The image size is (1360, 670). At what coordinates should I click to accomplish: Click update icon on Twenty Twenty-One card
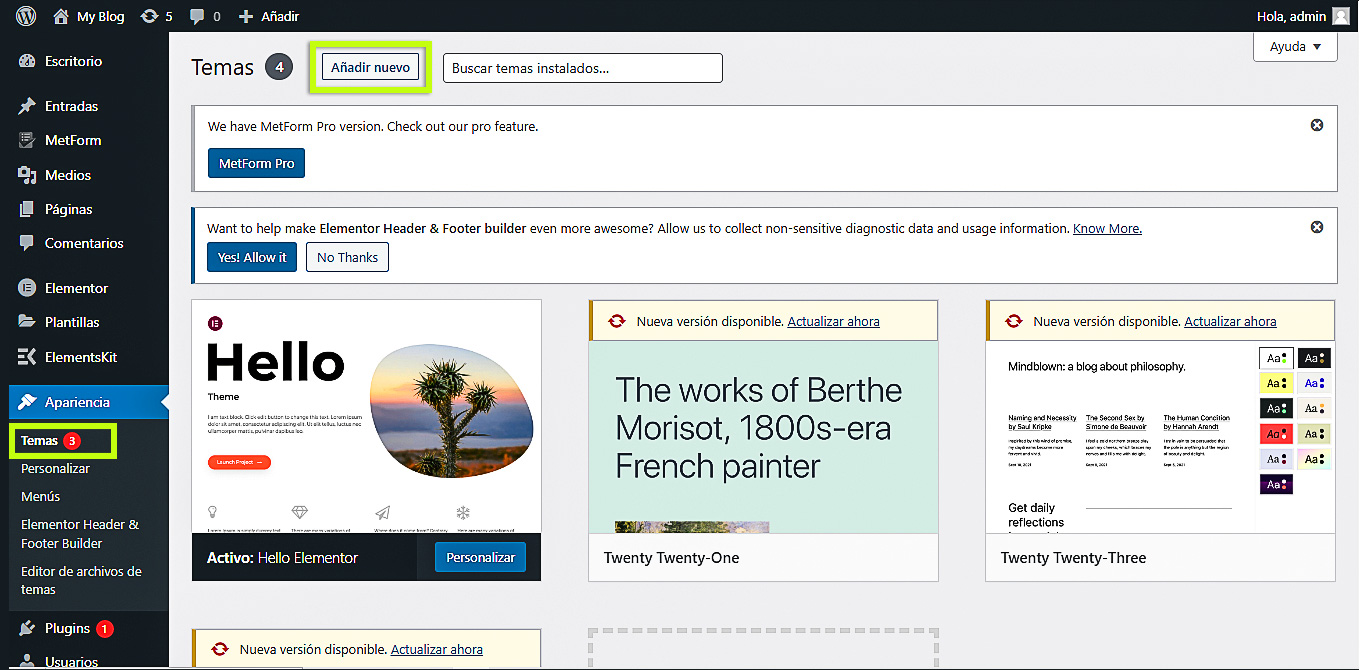[617, 321]
